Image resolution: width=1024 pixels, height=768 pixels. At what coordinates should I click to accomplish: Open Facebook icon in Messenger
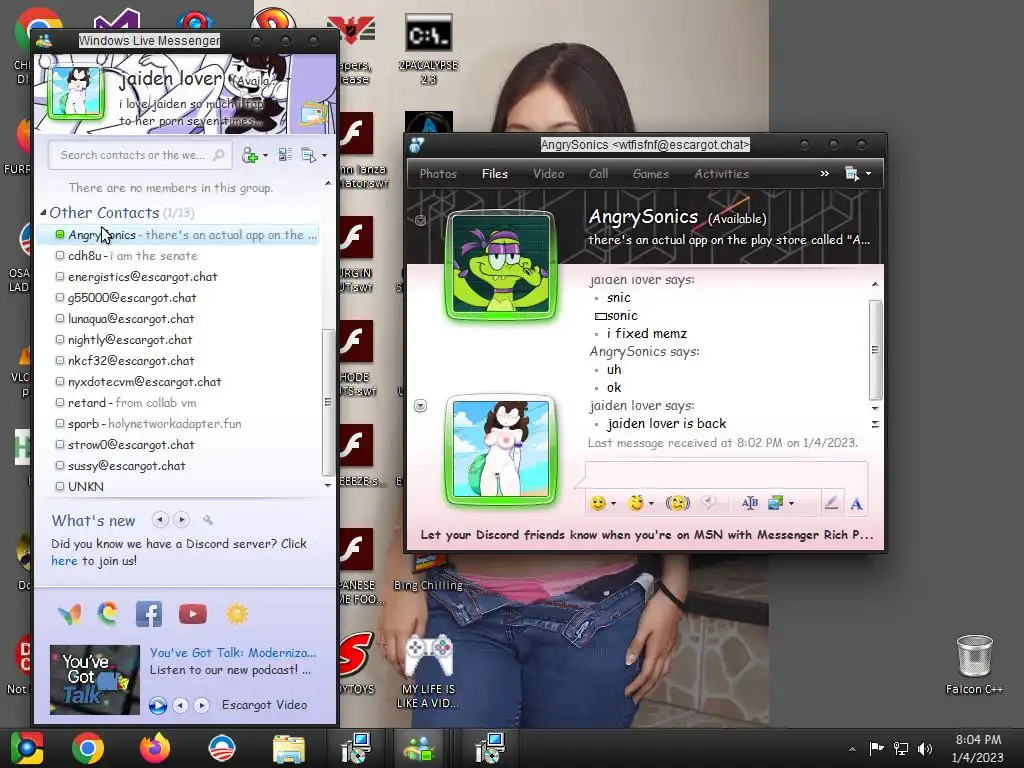pos(149,614)
